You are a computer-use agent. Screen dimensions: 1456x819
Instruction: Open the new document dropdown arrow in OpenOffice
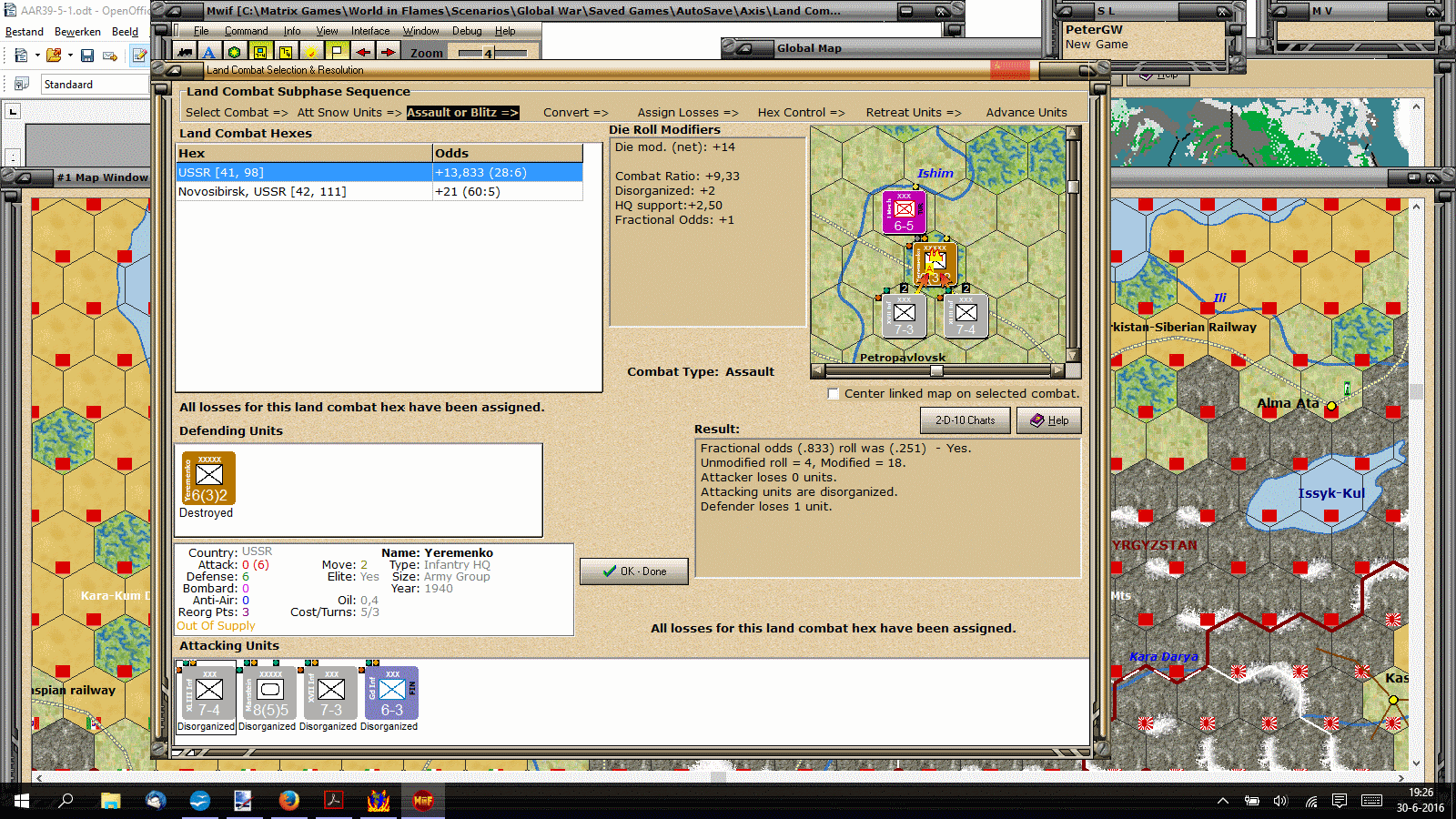[37, 56]
